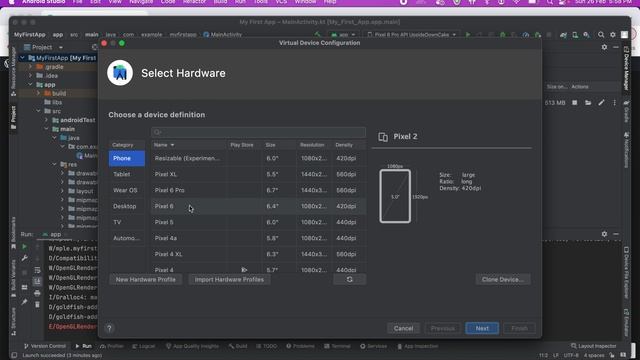Open the Version Control bottom tab
640x360 pixels.
coord(44,346)
